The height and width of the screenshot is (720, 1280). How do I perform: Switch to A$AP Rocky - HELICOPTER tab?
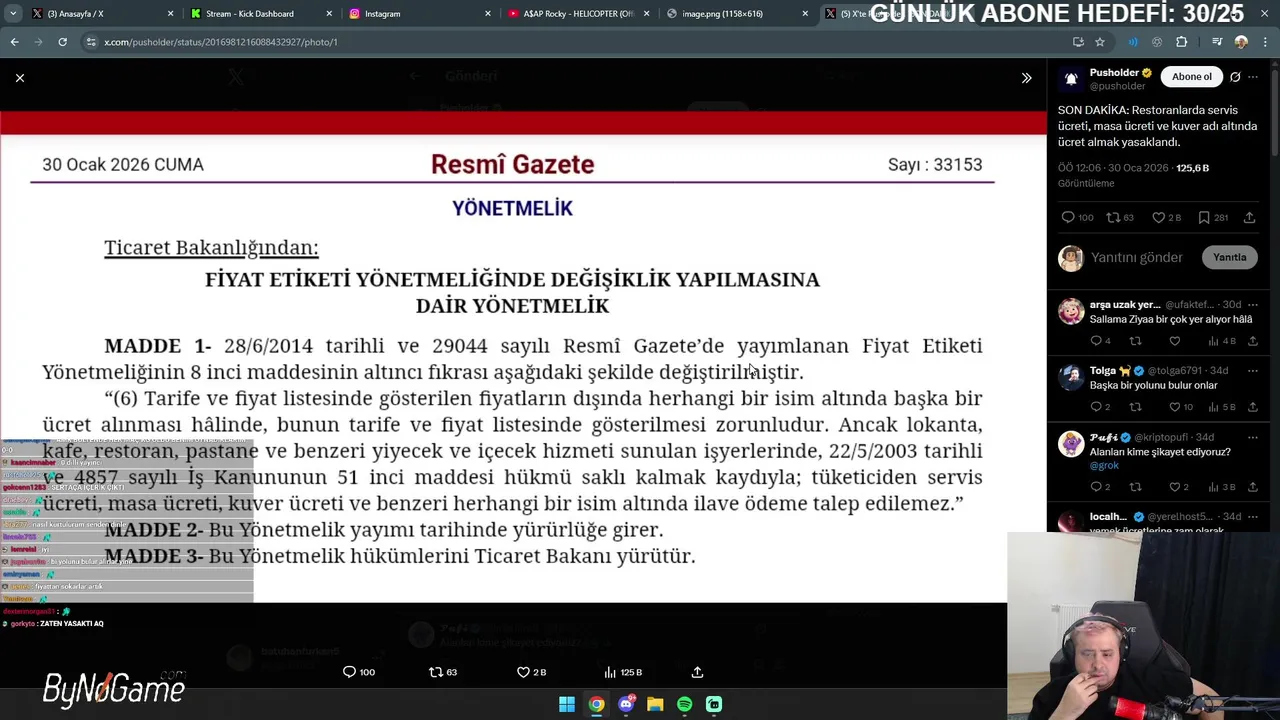tap(580, 14)
